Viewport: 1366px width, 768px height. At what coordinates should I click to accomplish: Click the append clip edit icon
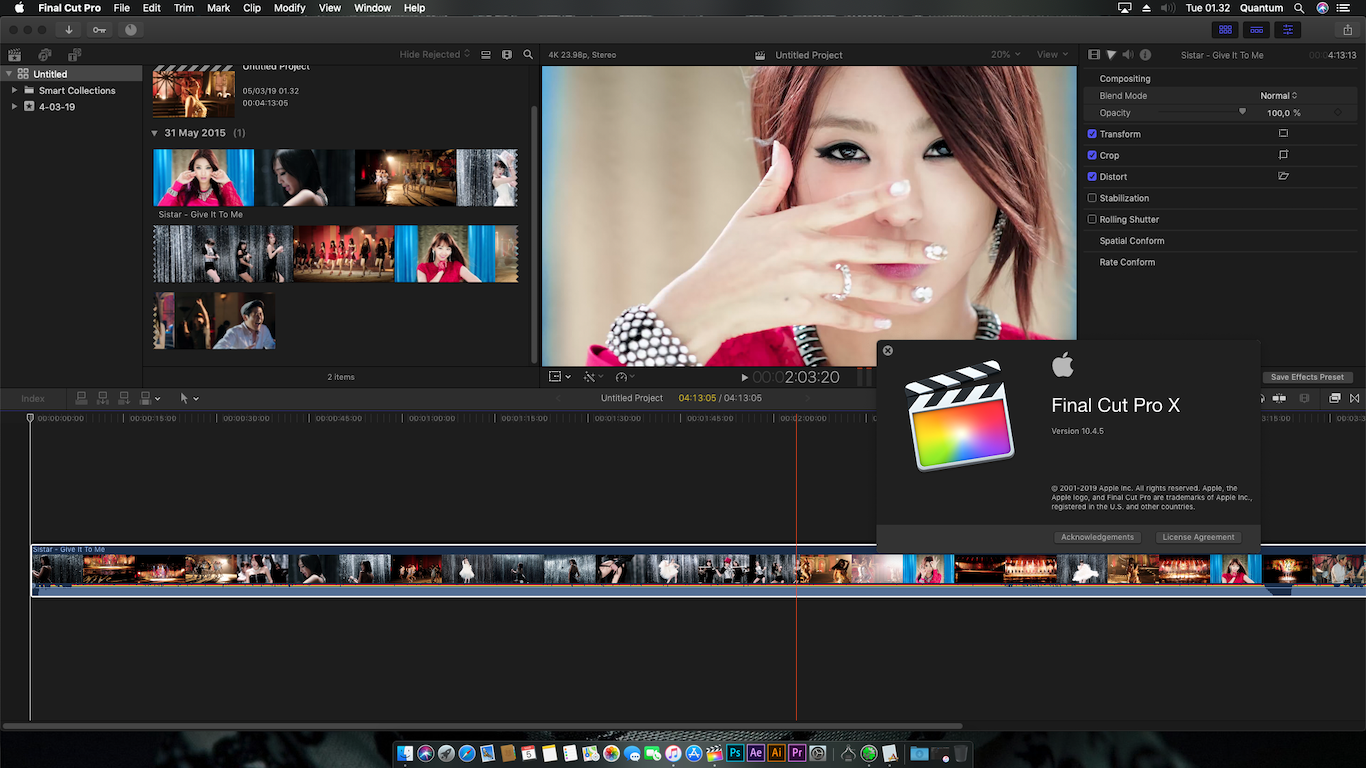point(124,398)
